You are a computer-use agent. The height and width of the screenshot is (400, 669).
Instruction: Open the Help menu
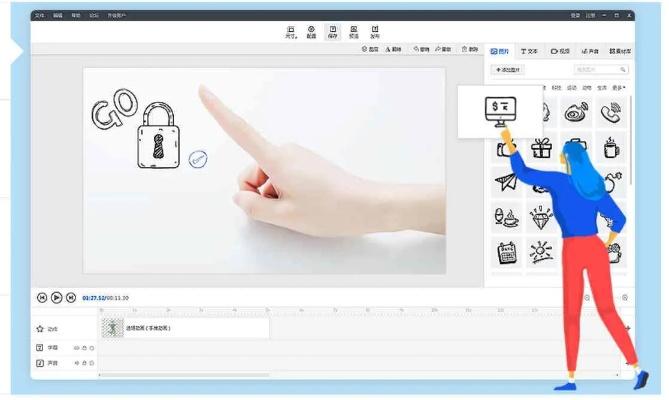coord(76,15)
